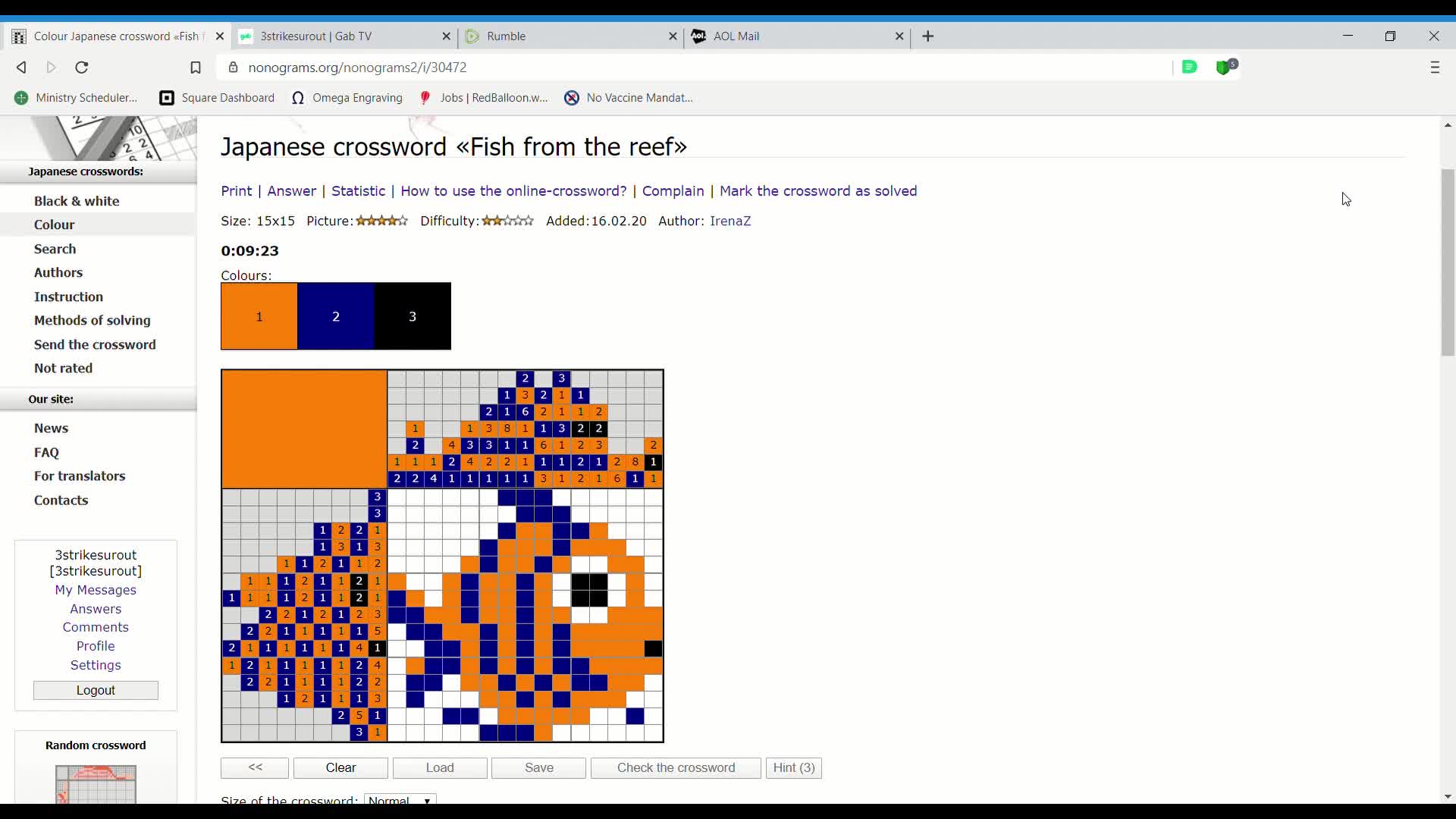The height and width of the screenshot is (819, 1456).
Task: Open the Answer link
Action: tap(291, 191)
